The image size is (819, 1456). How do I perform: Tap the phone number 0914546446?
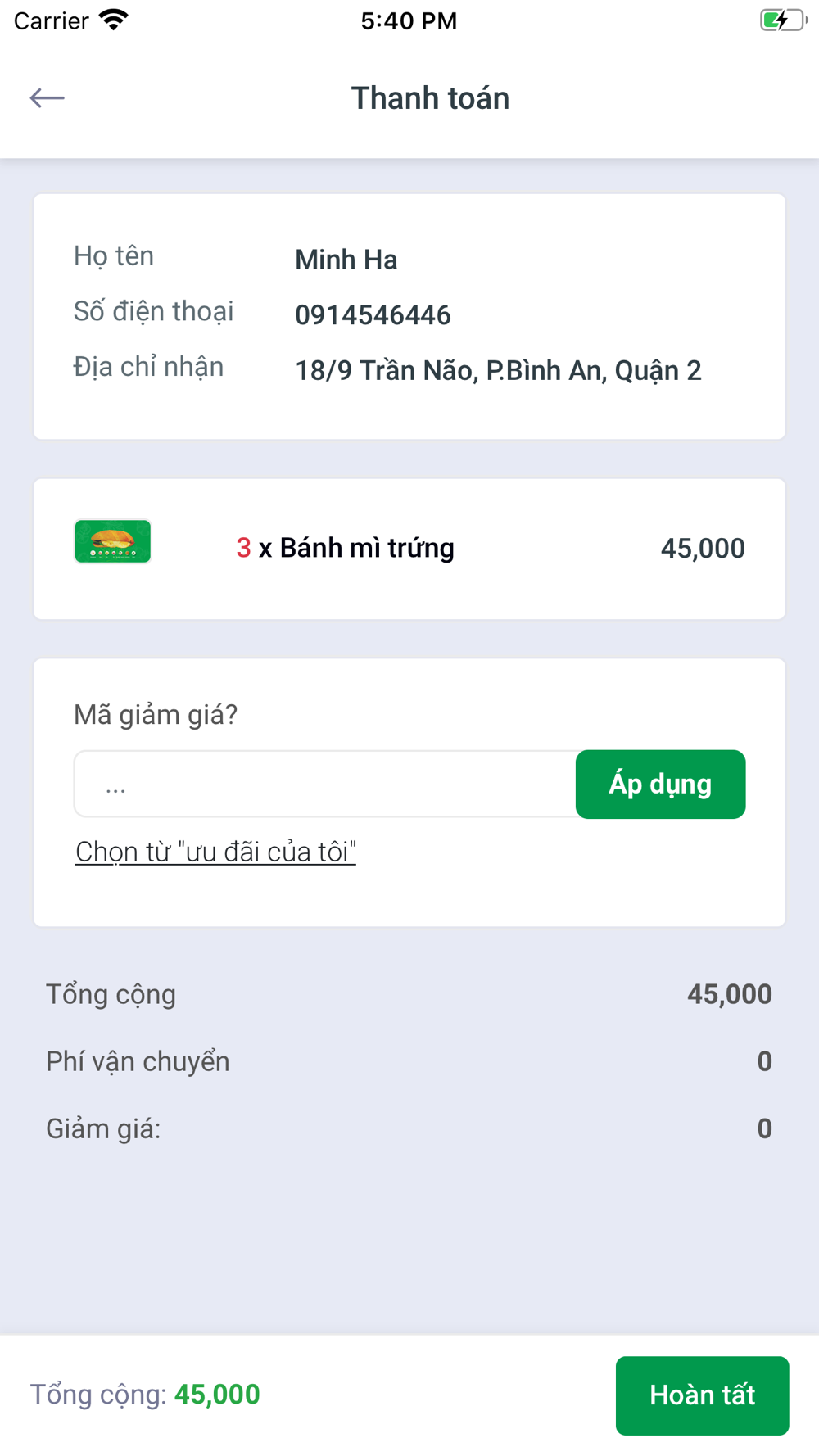[373, 315]
